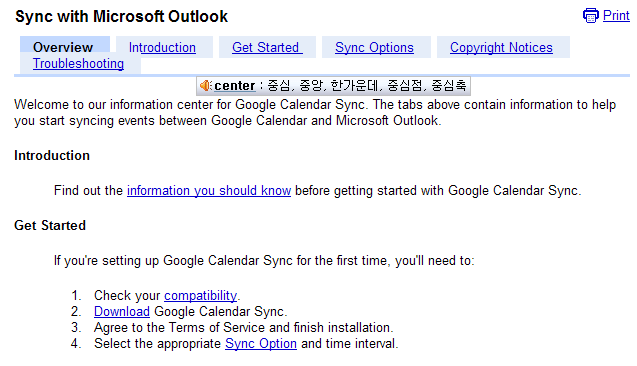The height and width of the screenshot is (366, 637).
Task: Go to the Sync Options tab
Action: (x=374, y=48)
